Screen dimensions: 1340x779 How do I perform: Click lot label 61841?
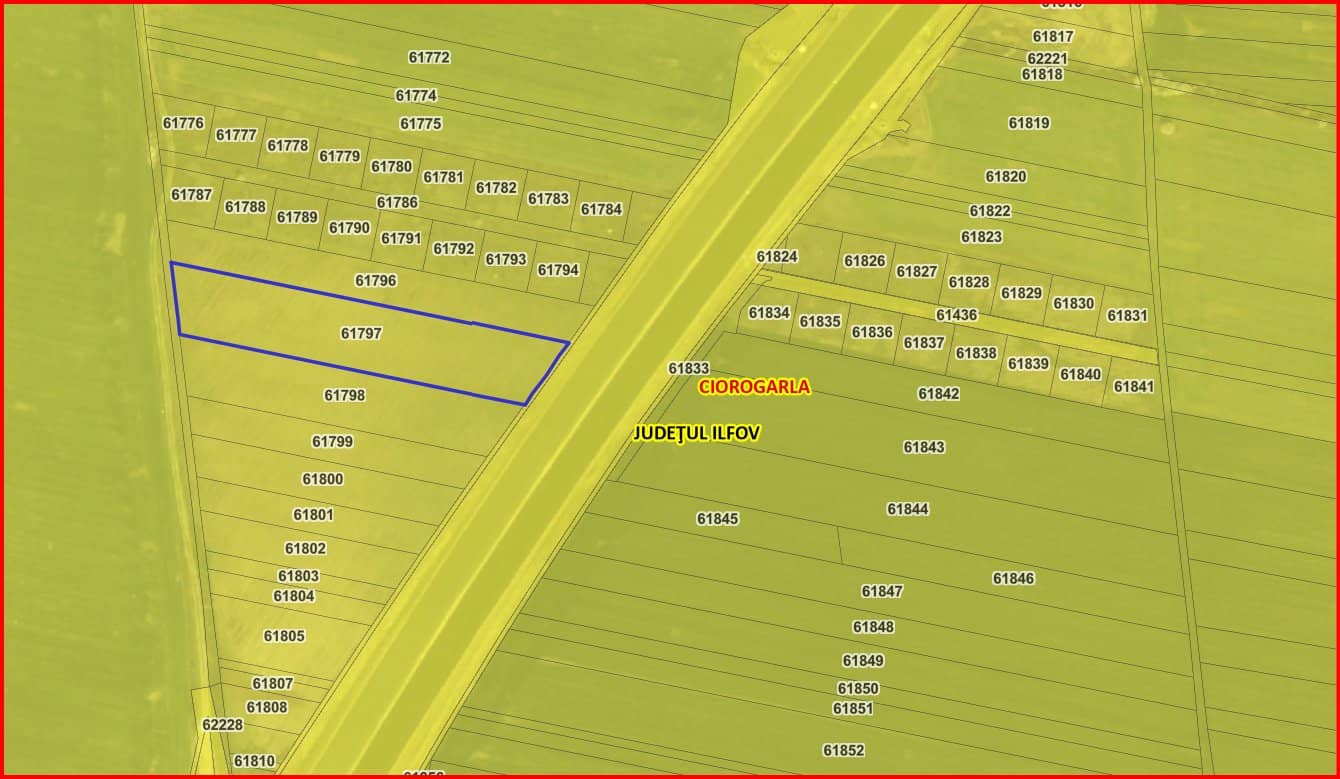(1133, 386)
